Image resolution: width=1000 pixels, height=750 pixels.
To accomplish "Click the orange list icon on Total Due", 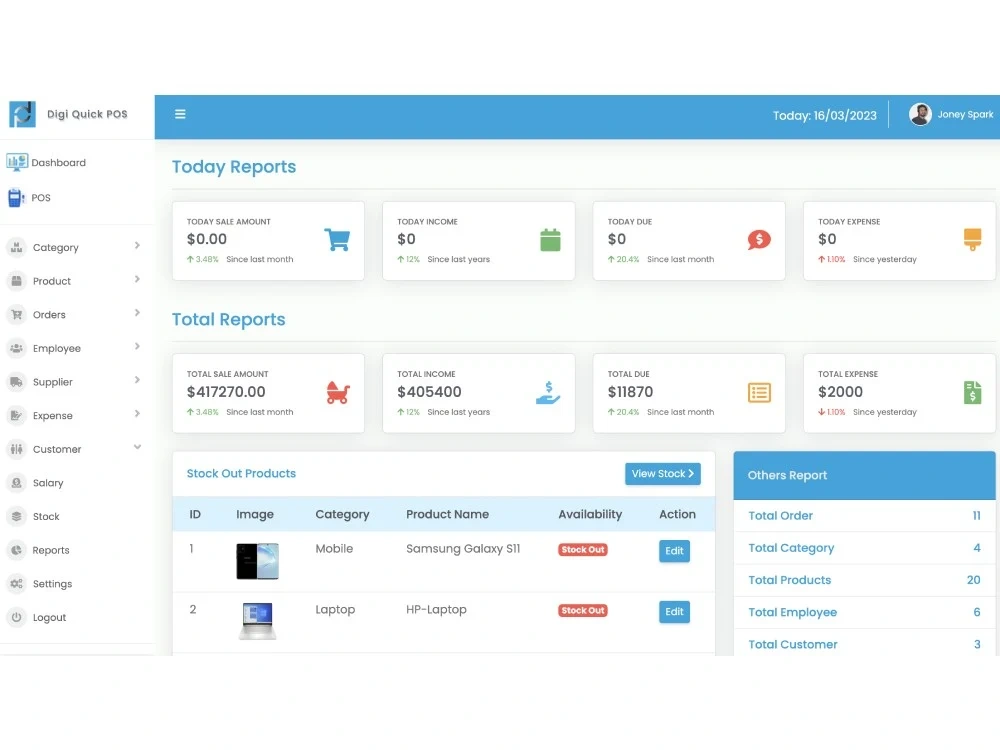I will pos(759,393).
